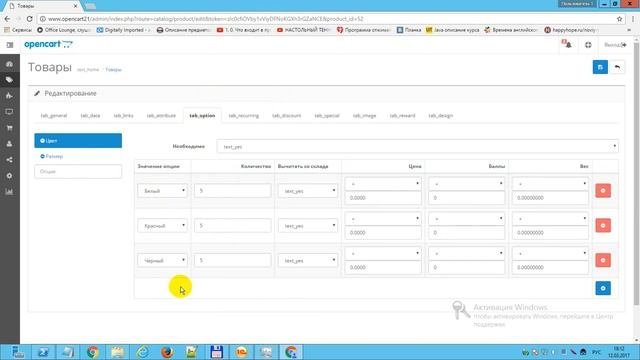Click the Товары breadcrumb link
The image size is (640, 360).
(x=113, y=70)
